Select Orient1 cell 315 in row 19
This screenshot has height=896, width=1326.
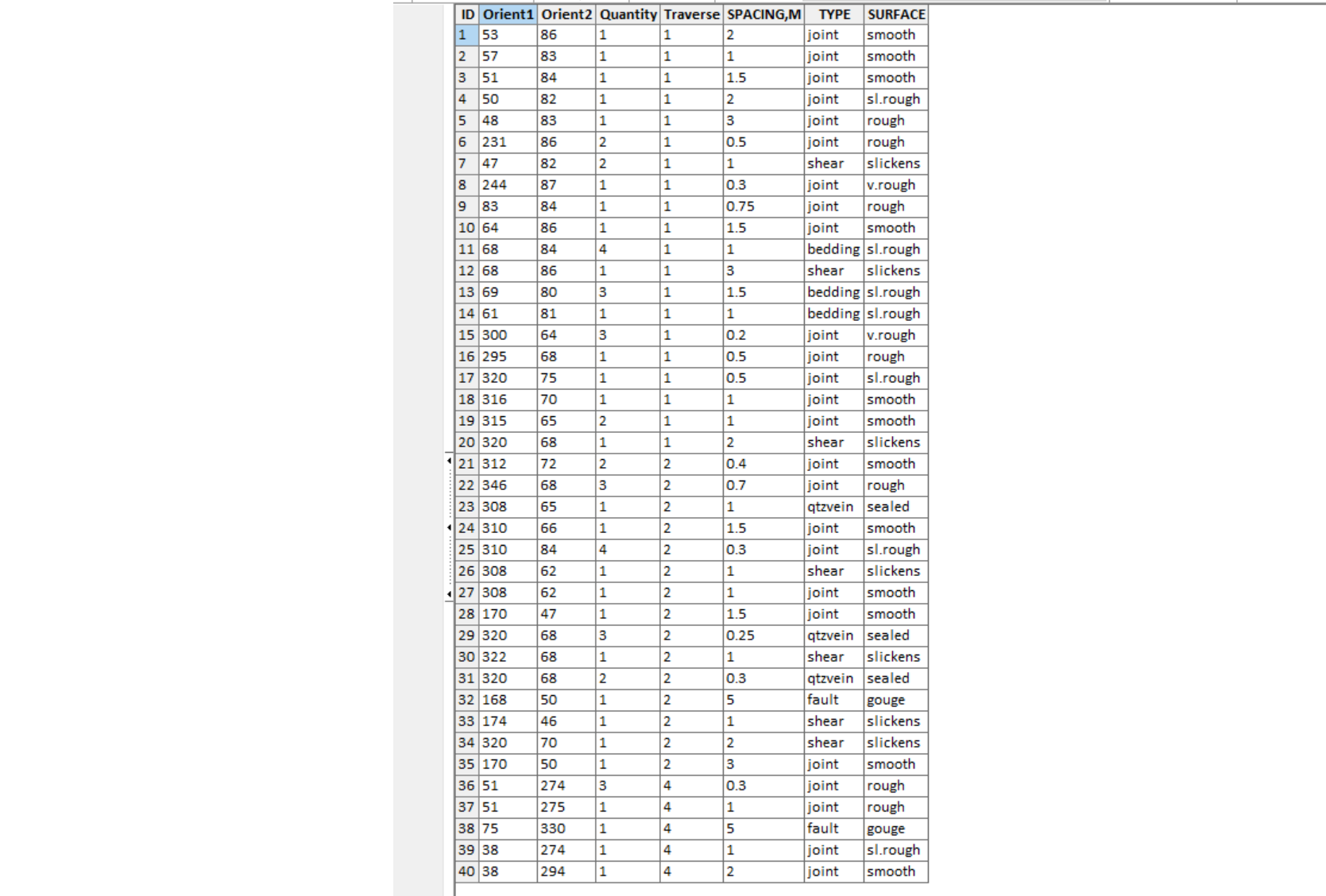508,421
